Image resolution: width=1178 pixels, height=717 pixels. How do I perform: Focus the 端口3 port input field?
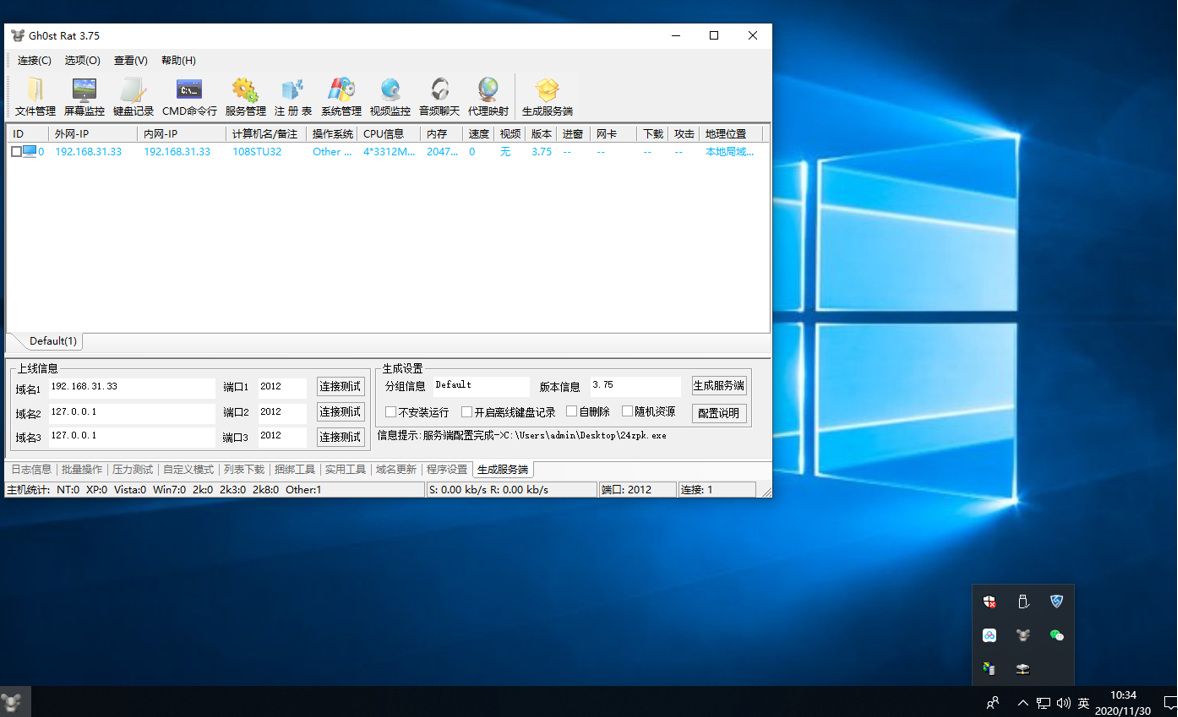(x=282, y=437)
